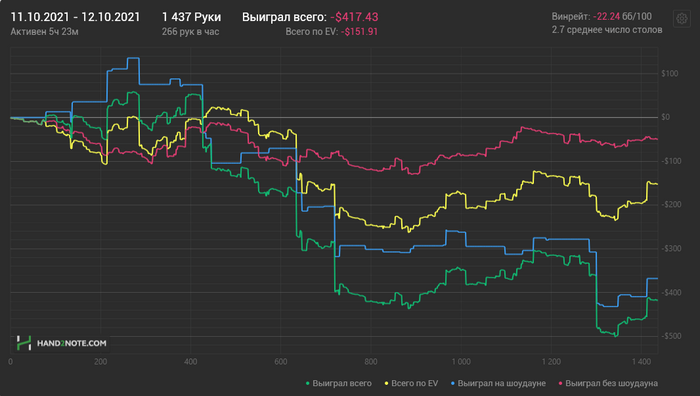Click the EV total value -$151.91

coord(359,32)
